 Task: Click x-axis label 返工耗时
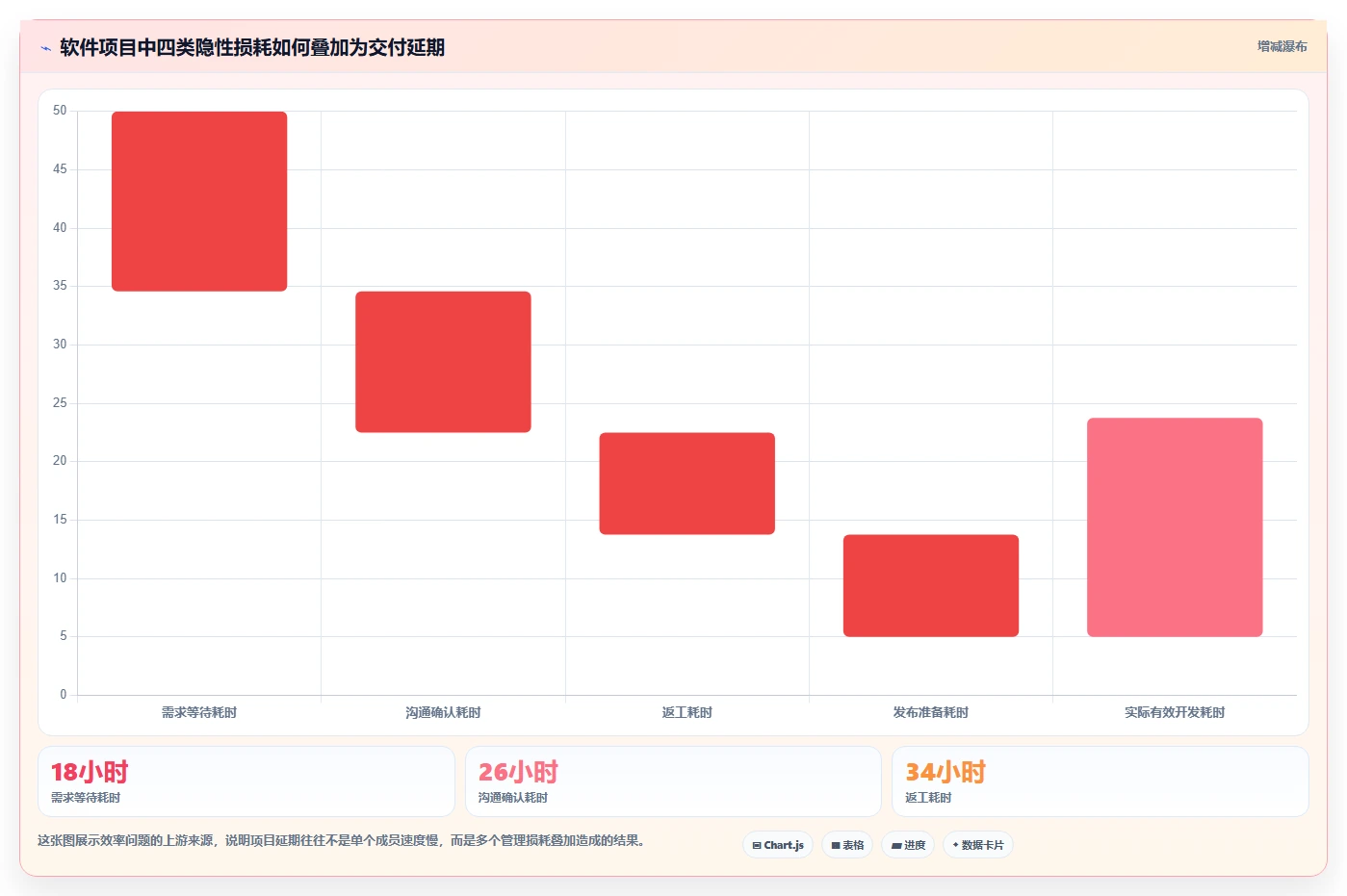(x=687, y=712)
